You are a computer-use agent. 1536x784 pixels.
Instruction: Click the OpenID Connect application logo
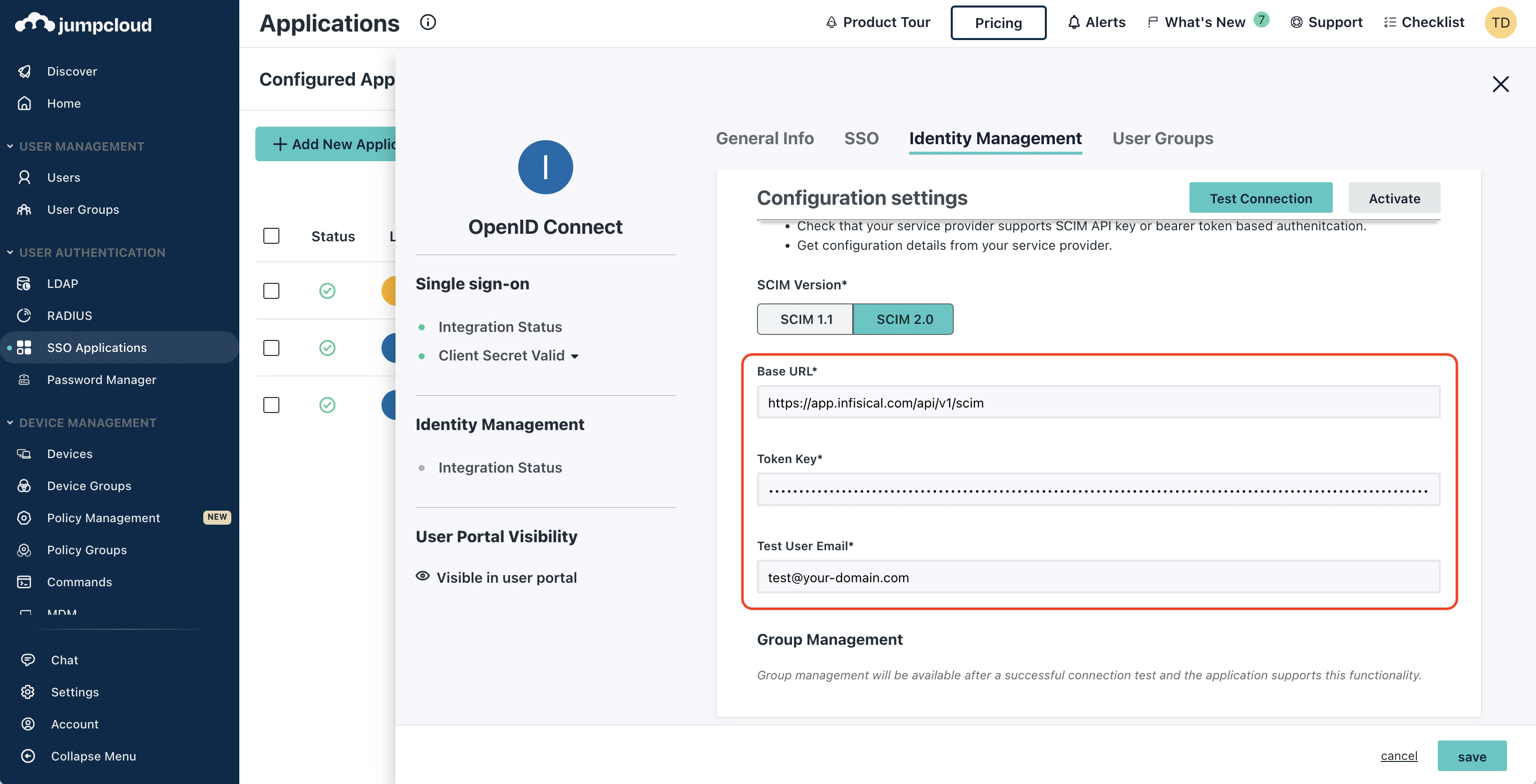point(545,167)
